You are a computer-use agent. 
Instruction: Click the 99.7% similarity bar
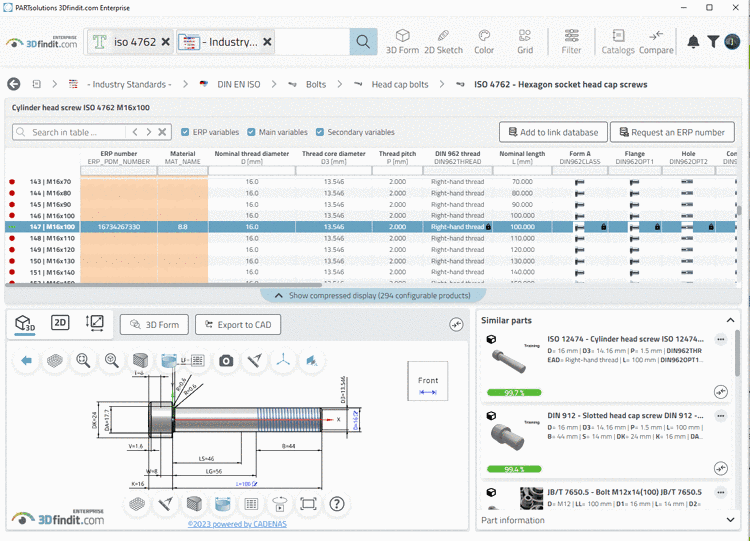515,393
